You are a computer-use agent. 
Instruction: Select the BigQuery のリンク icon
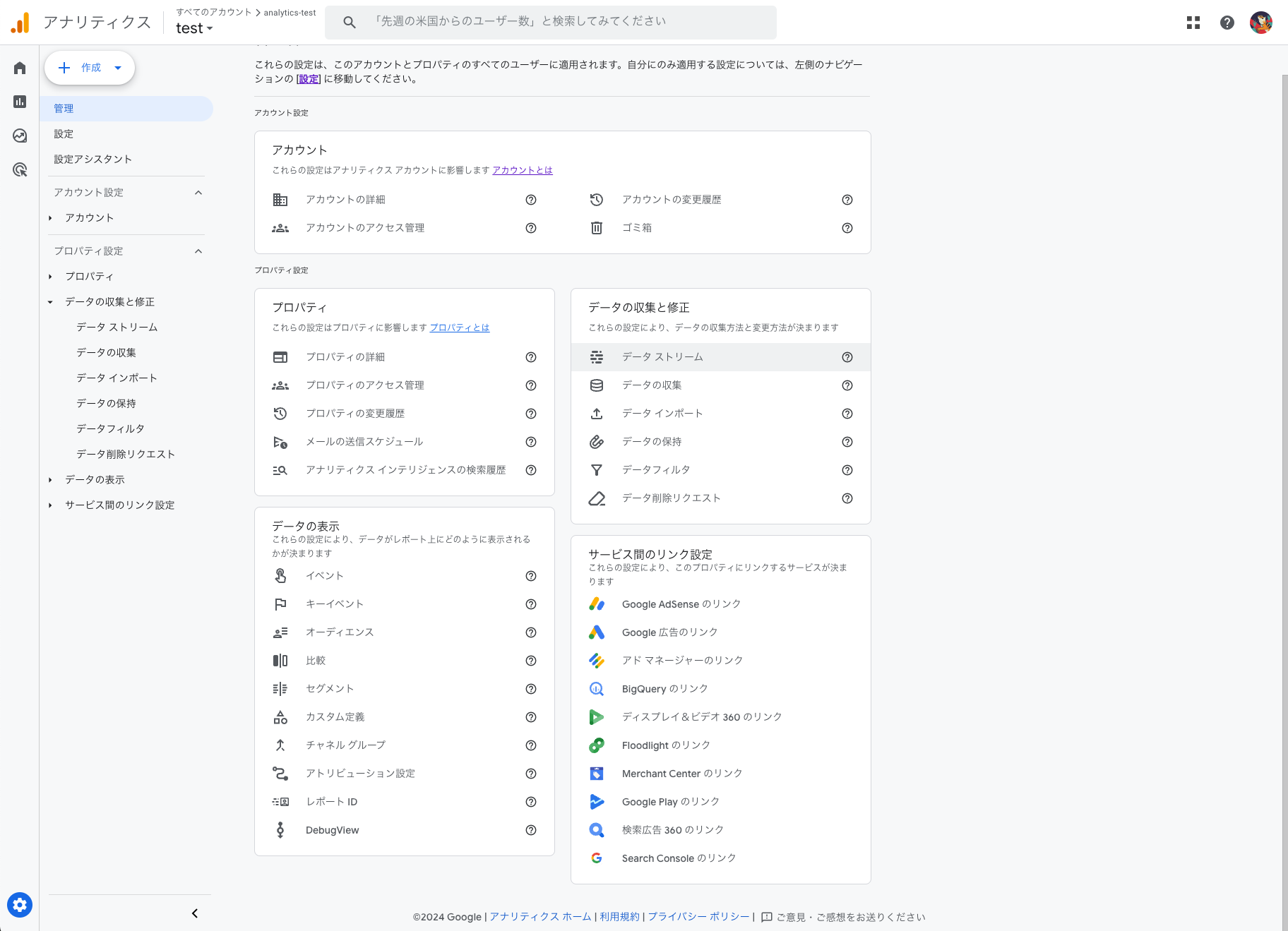click(x=597, y=688)
